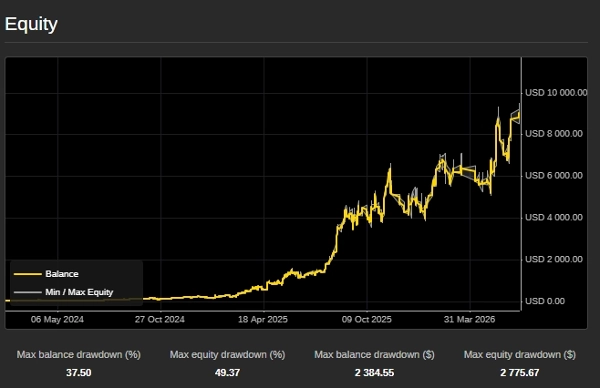Viewport: 600px width, 388px height.
Task: Click the 37.50 drawdown value
Action: click(x=79, y=373)
